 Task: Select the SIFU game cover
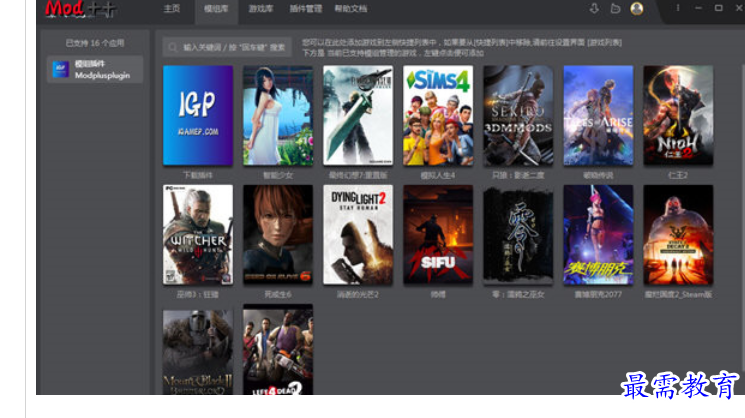(438, 235)
